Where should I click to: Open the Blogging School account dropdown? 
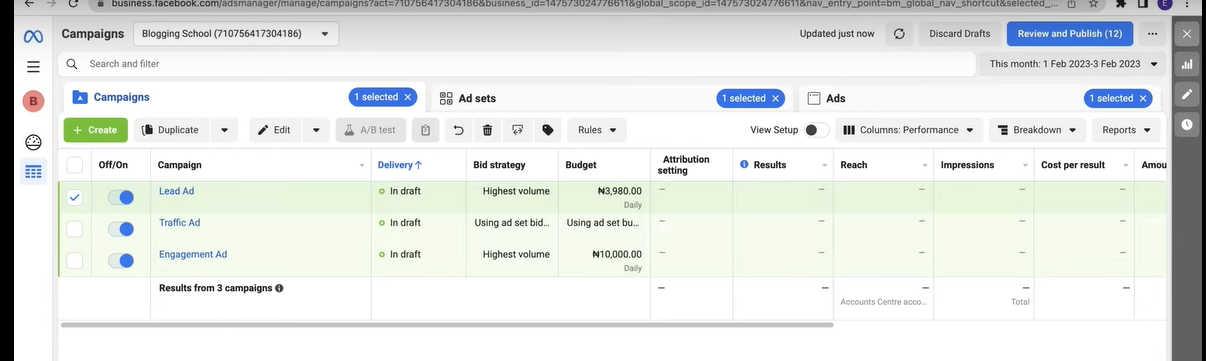pyautogui.click(x=235, y=34)
